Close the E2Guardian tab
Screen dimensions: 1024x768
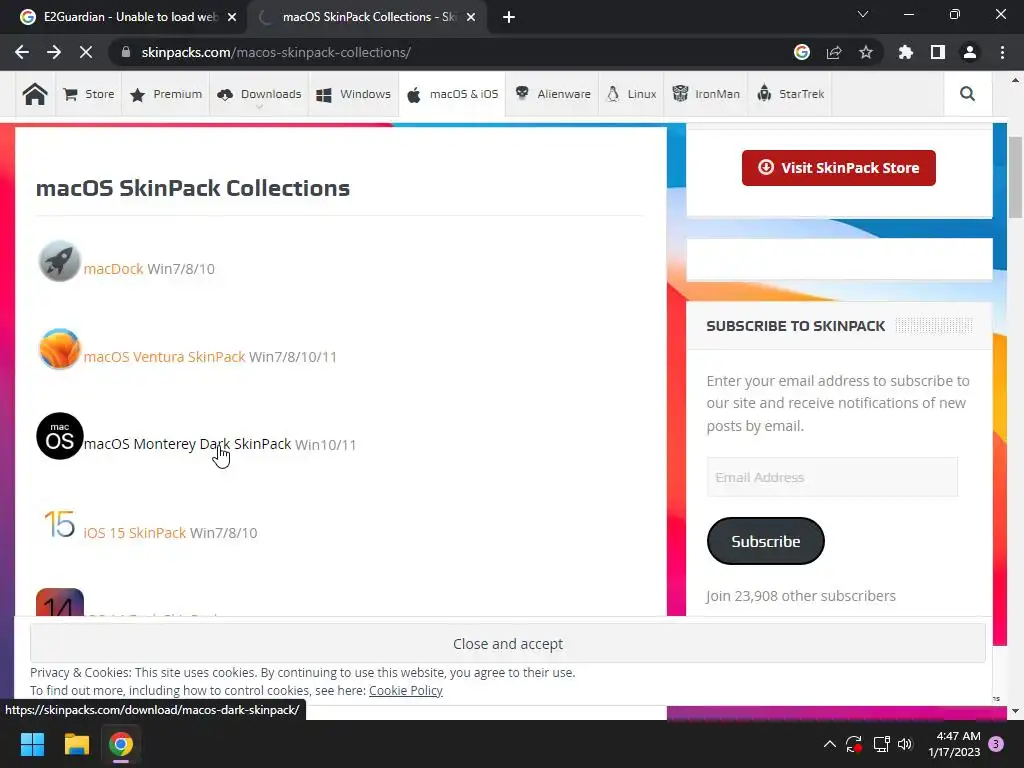pos(232,17)
